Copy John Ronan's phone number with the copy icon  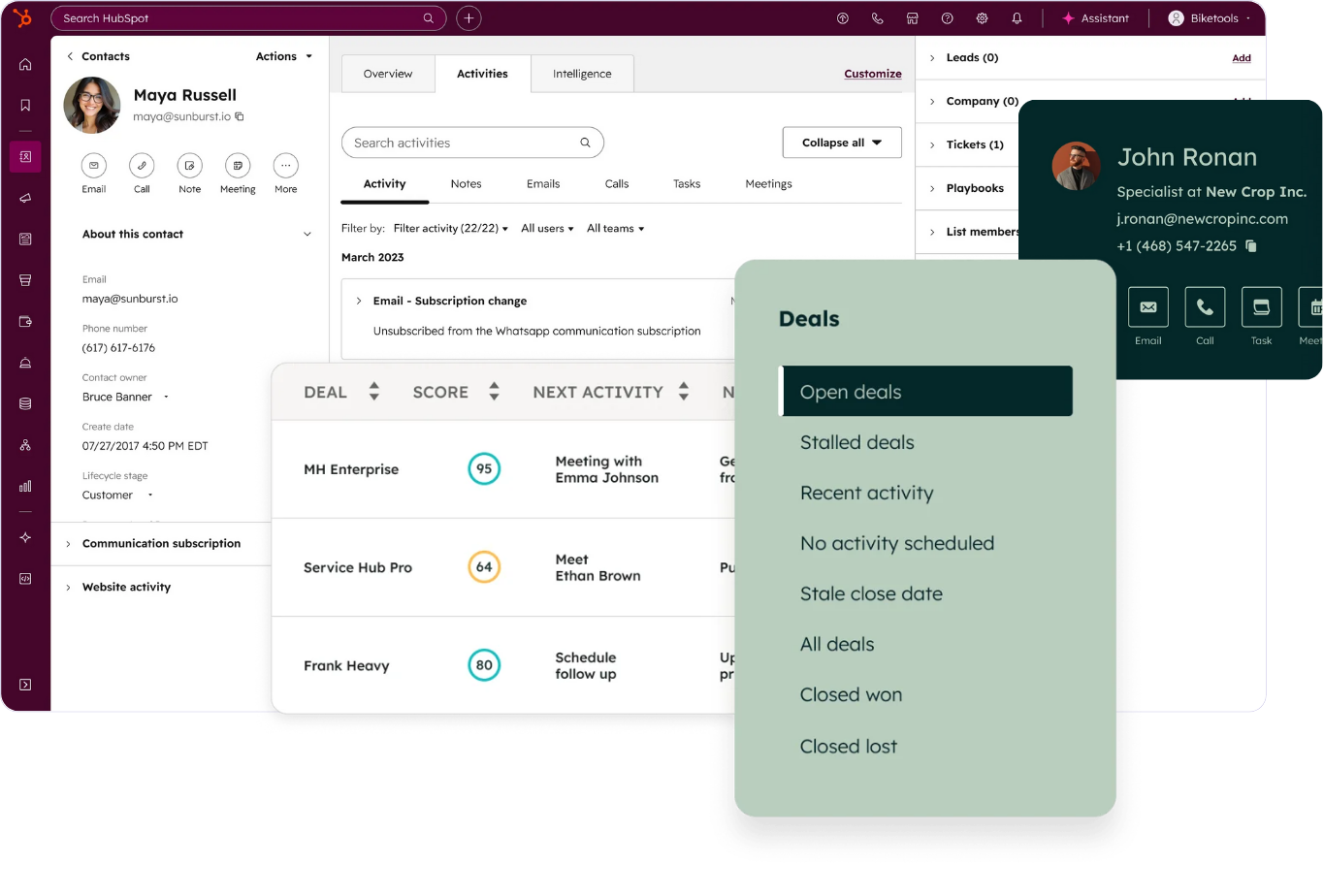pyautogui.click(x=1250, y=245)
